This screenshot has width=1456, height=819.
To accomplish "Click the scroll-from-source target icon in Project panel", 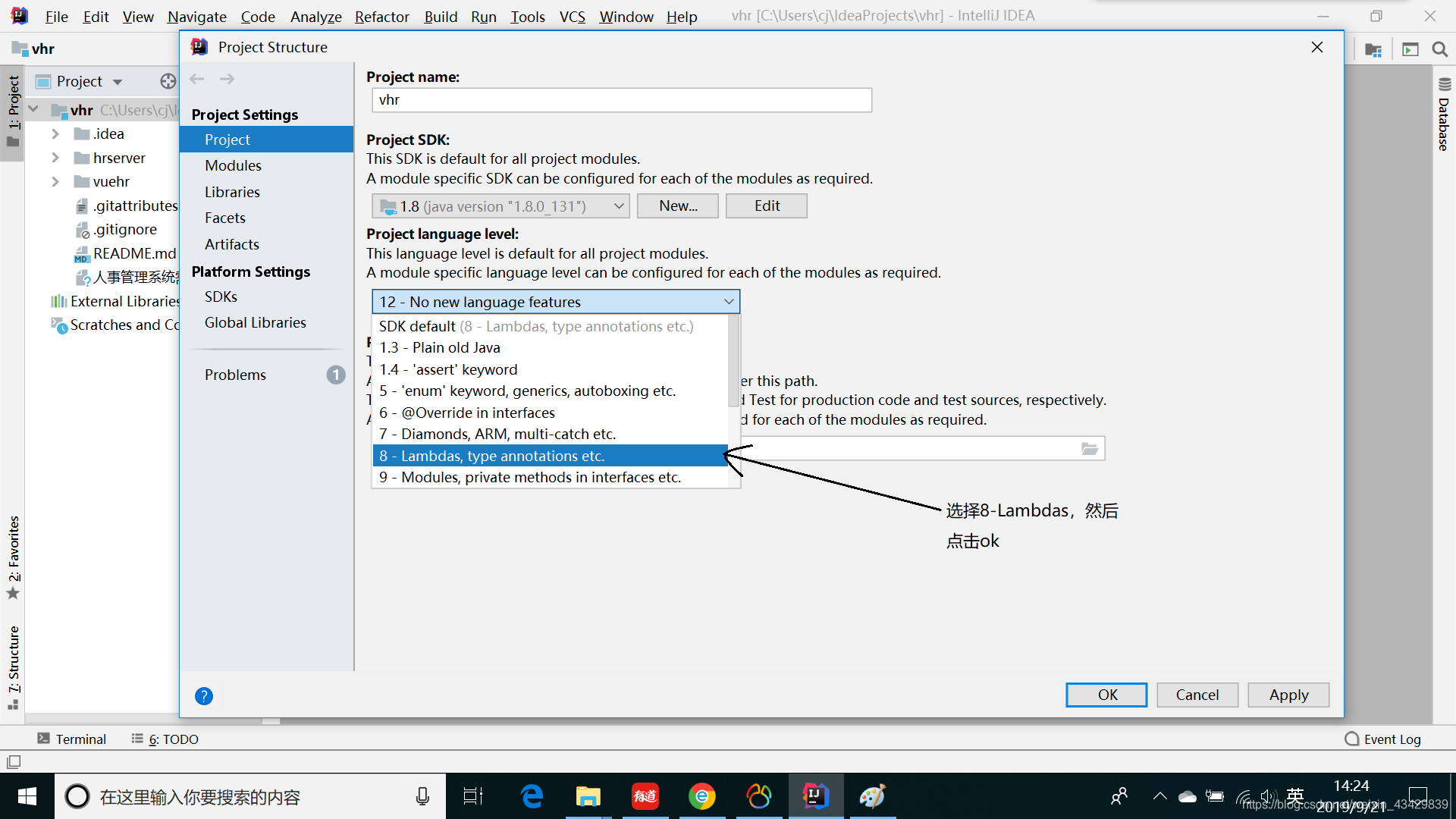I will [168, 81].
